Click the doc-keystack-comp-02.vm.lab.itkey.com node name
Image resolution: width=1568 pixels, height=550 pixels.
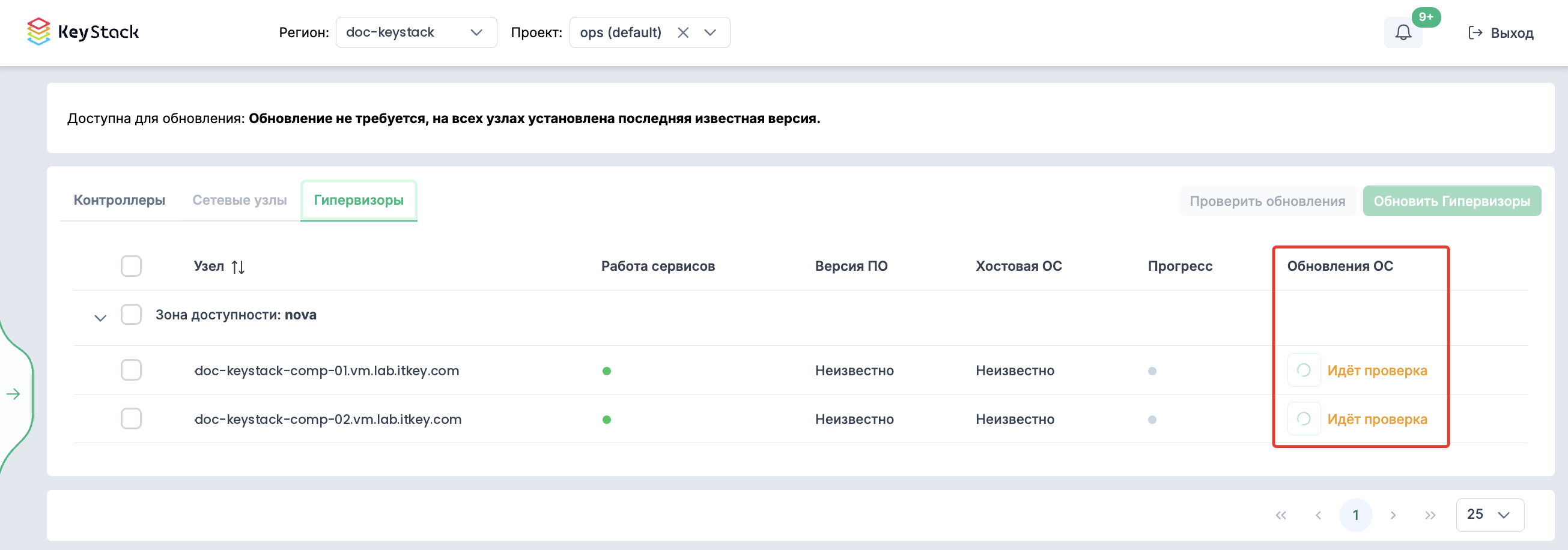click(x=328, y=419)
